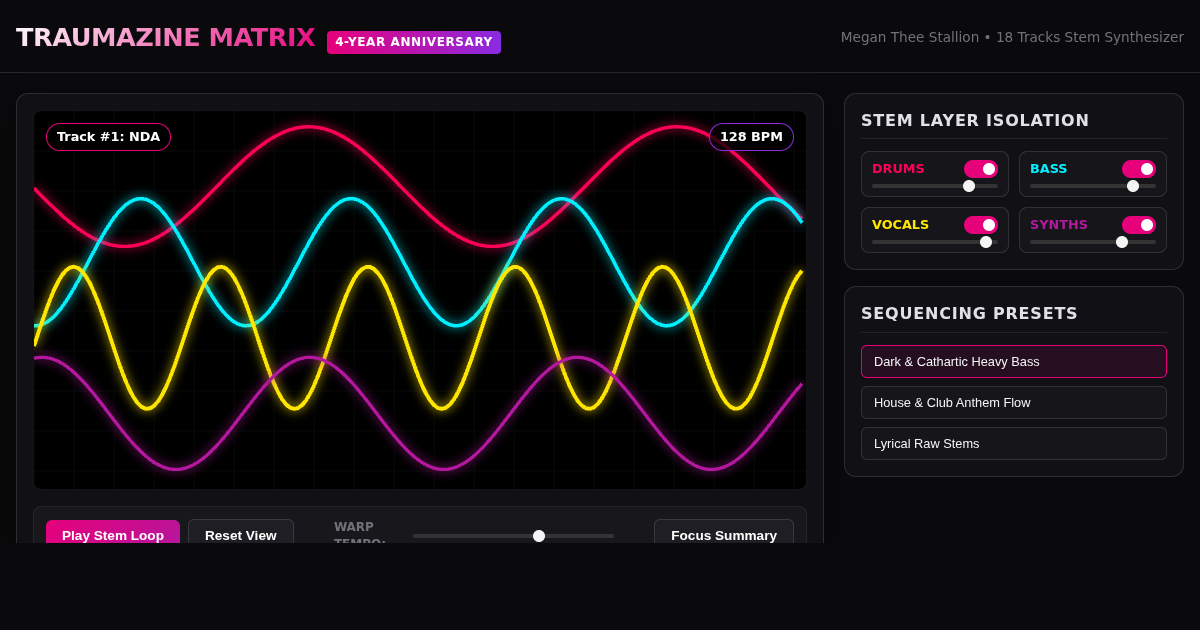Click the 128 BPM badge
Image resolution: width=1200 pixels, height=630 pixels.
[x=751, y=137]
